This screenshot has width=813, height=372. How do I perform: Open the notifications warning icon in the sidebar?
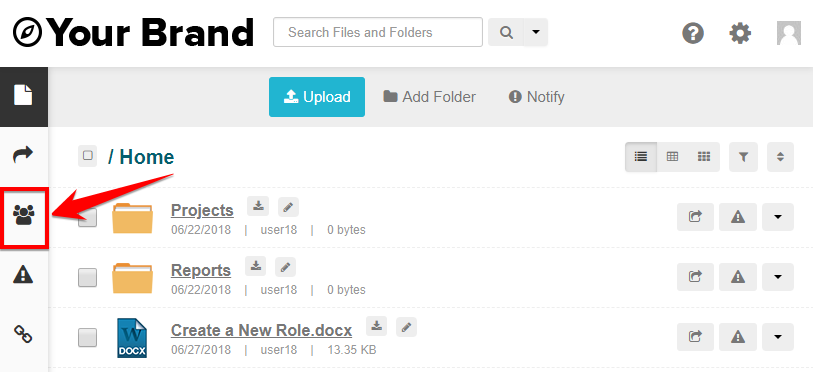pos(23,274)
